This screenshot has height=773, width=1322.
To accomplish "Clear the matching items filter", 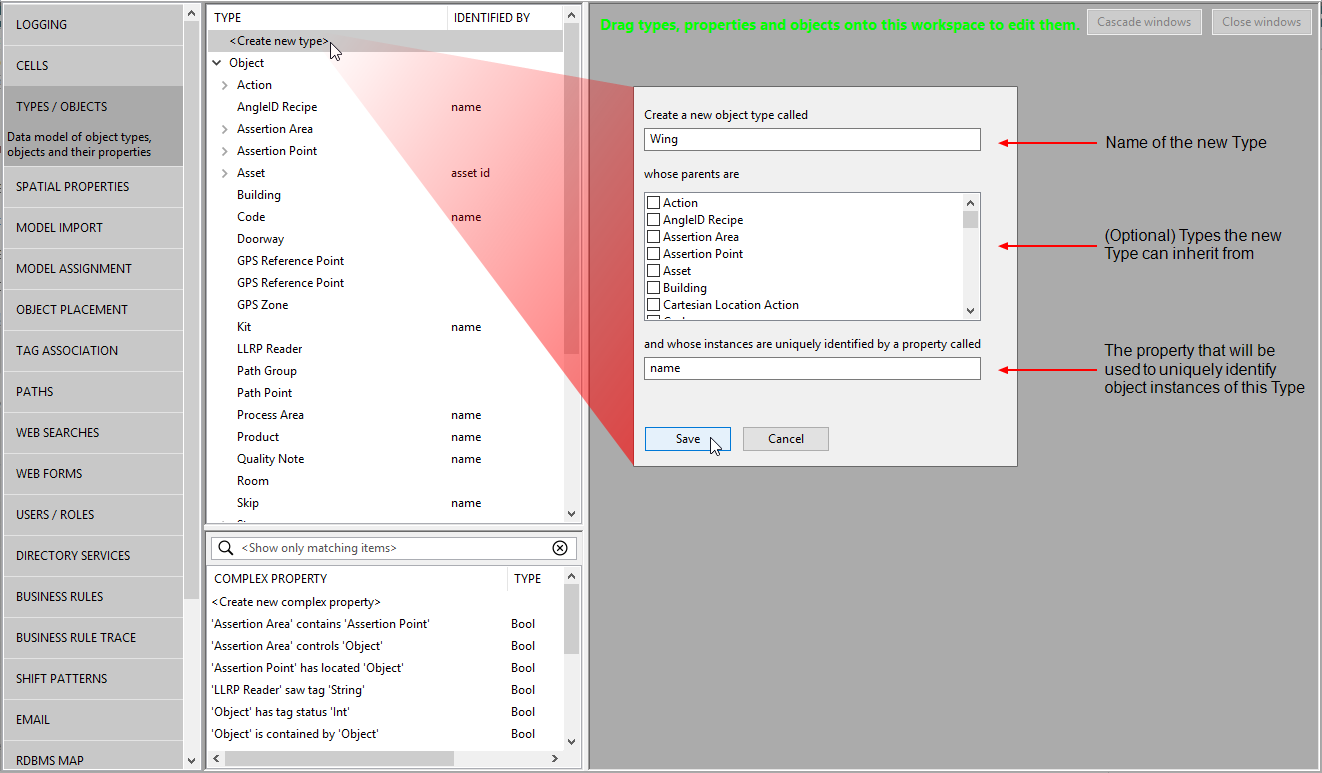I will coord(560,548).
